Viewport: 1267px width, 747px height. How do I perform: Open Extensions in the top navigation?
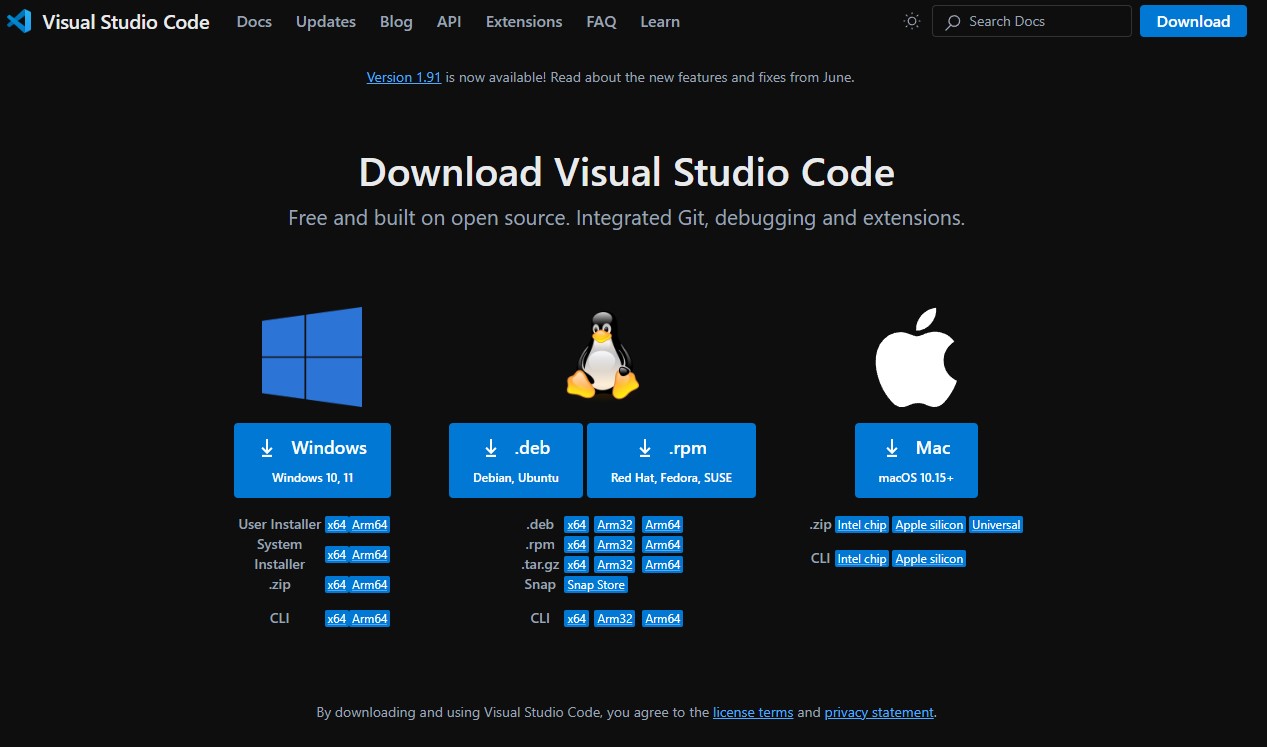pyautogui.click(x=524, y=21)
